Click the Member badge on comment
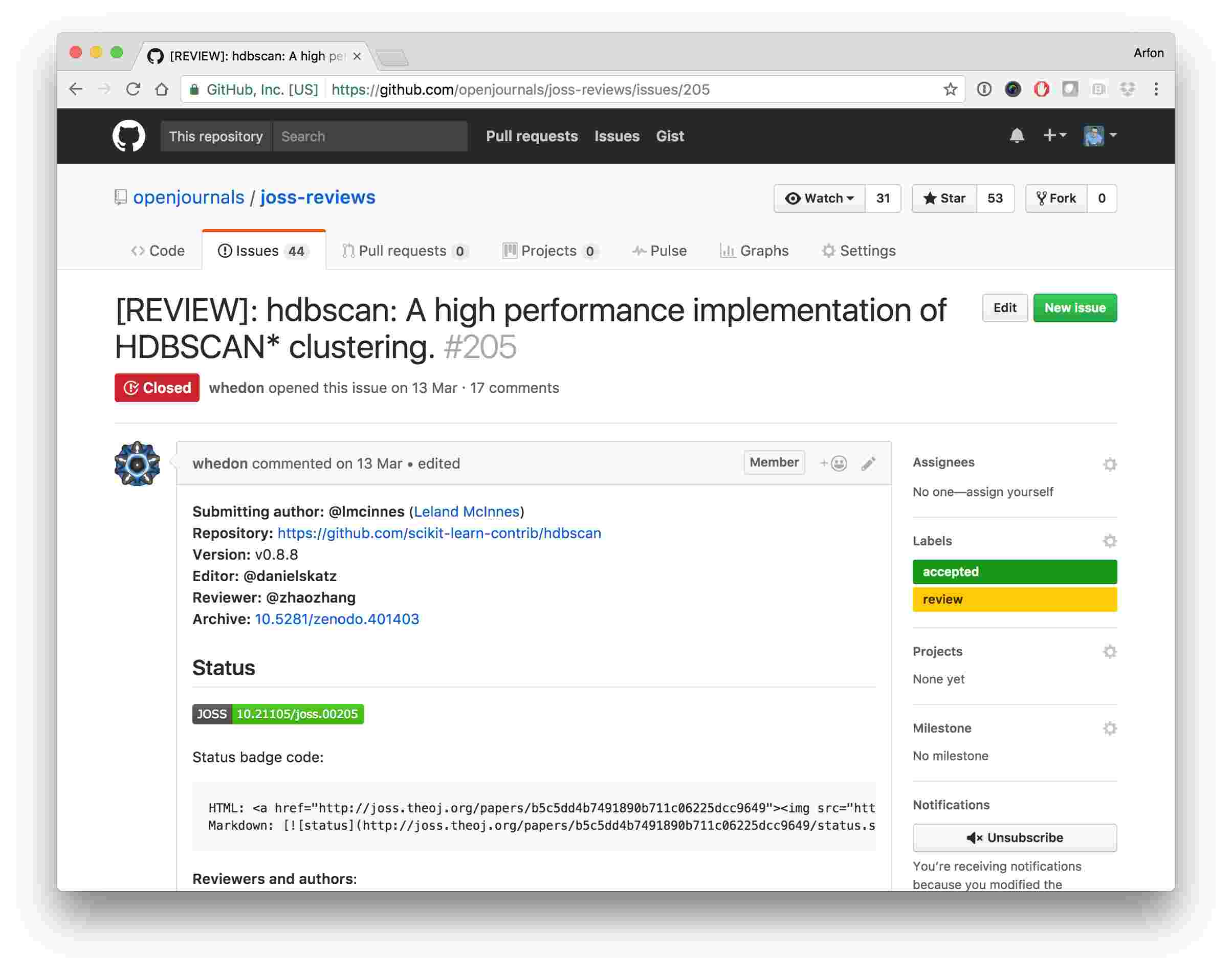Screen dimensions: 1232x973 pyautogui.click(x=774, y=462)
